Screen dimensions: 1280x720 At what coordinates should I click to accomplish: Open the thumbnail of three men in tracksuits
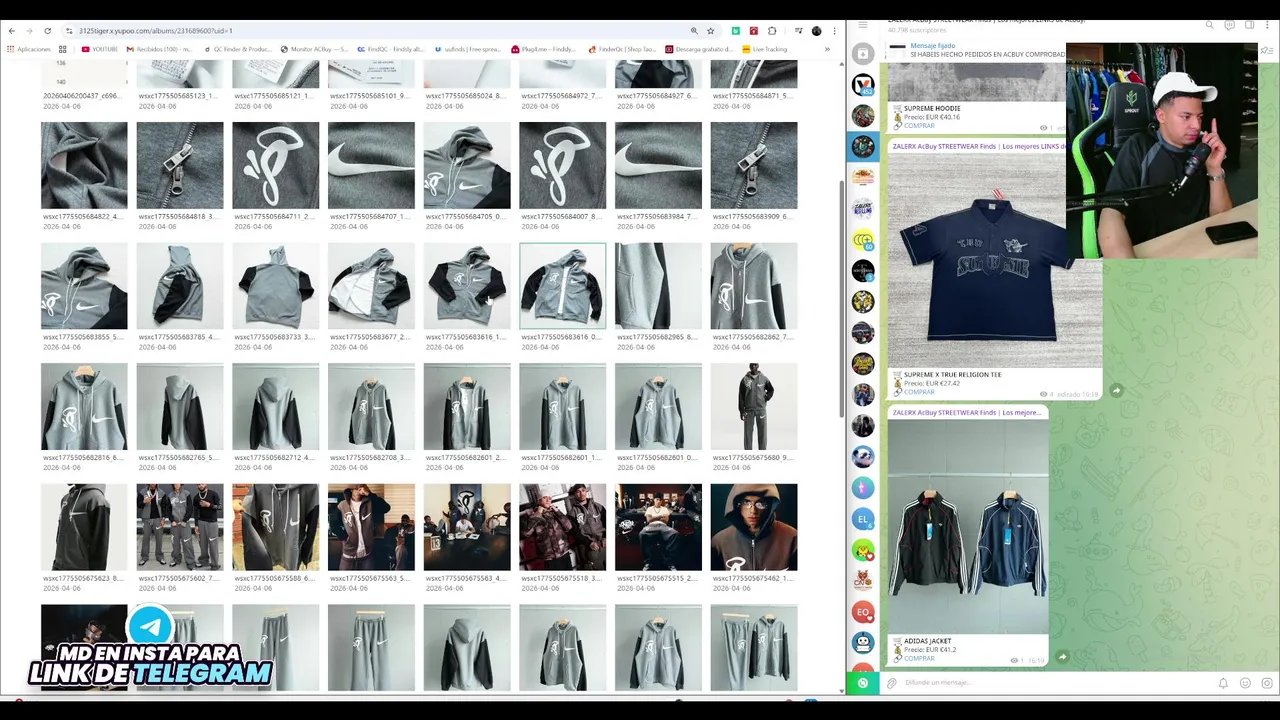180,527
